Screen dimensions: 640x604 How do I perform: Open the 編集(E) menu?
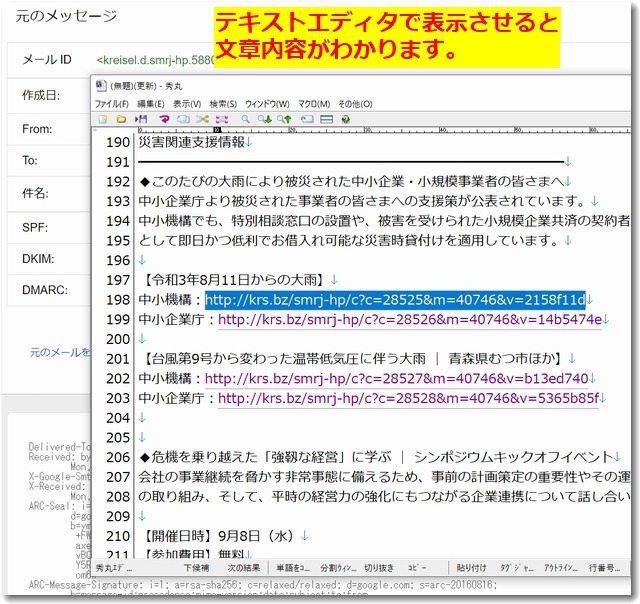[x=151, y=104]
